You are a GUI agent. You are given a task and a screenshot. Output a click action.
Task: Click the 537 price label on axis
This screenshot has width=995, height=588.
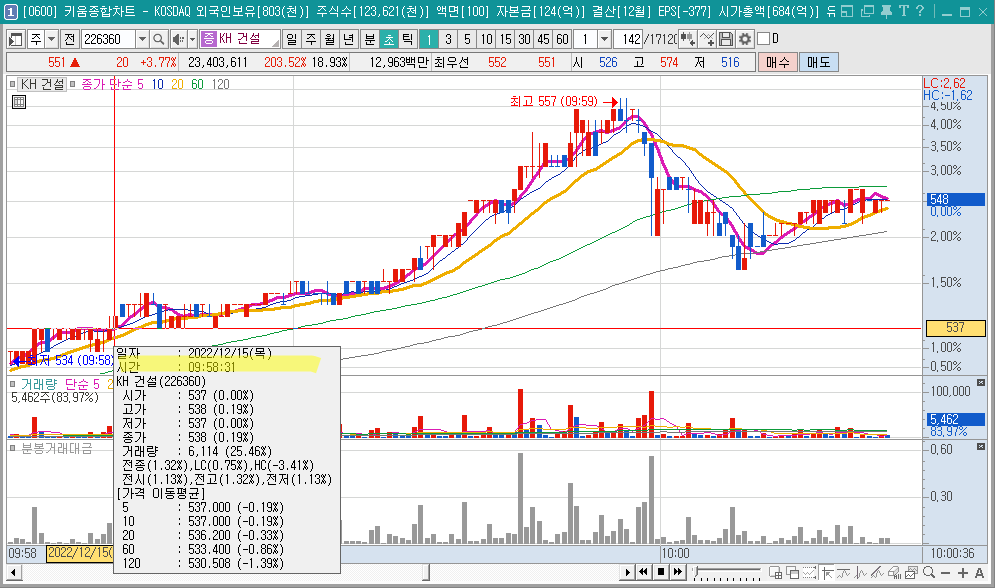click(x=955, y=328)
